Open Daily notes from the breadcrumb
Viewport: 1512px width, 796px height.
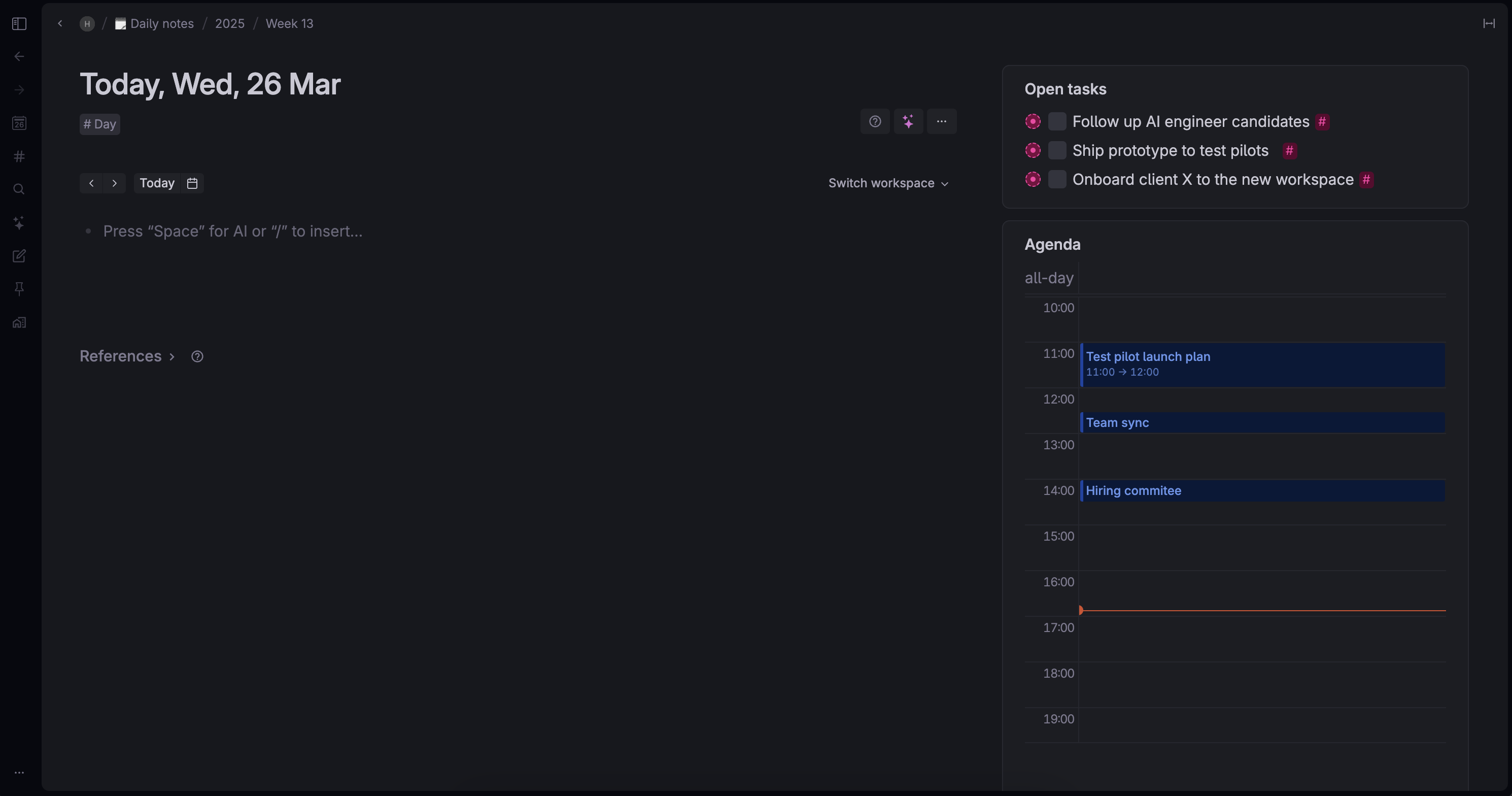coord(161,23)
